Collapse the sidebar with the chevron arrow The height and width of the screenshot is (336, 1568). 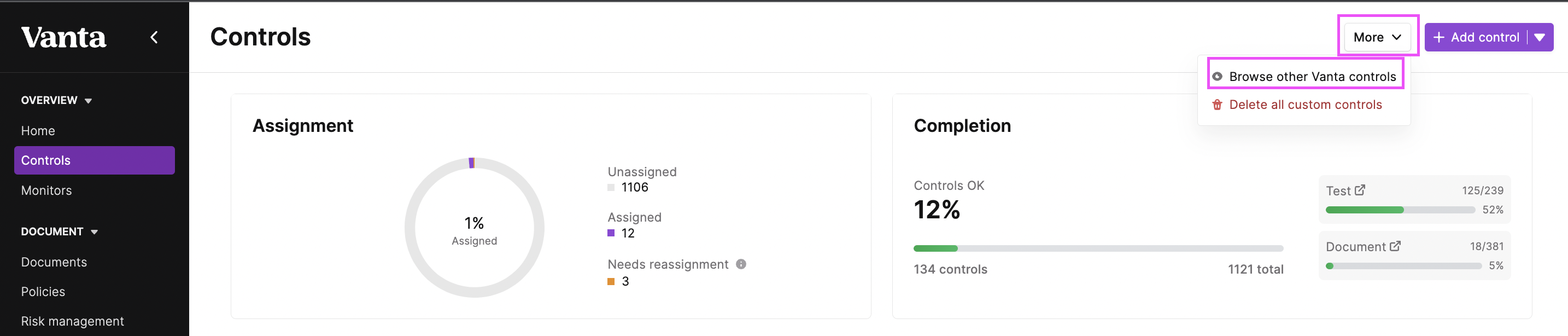tap(154, 37)
